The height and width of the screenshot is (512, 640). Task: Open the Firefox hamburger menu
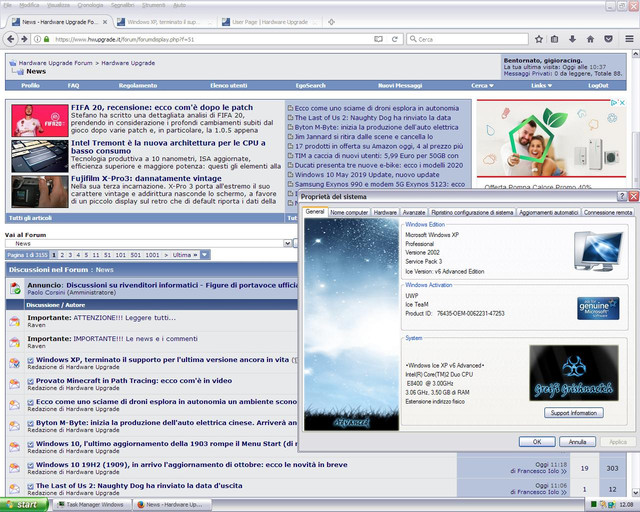(x=629, y=39)
